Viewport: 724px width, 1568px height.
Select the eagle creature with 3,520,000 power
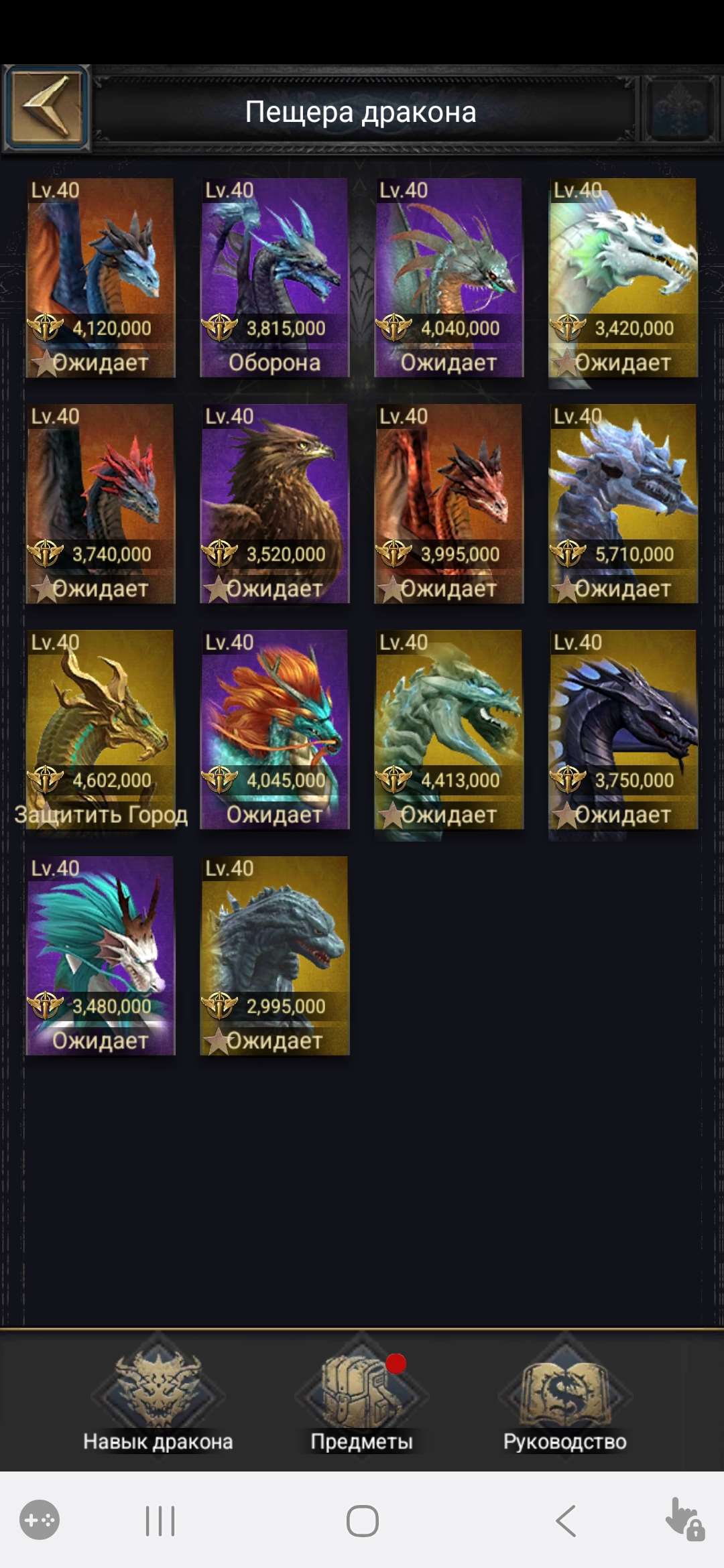click(275, 504)
